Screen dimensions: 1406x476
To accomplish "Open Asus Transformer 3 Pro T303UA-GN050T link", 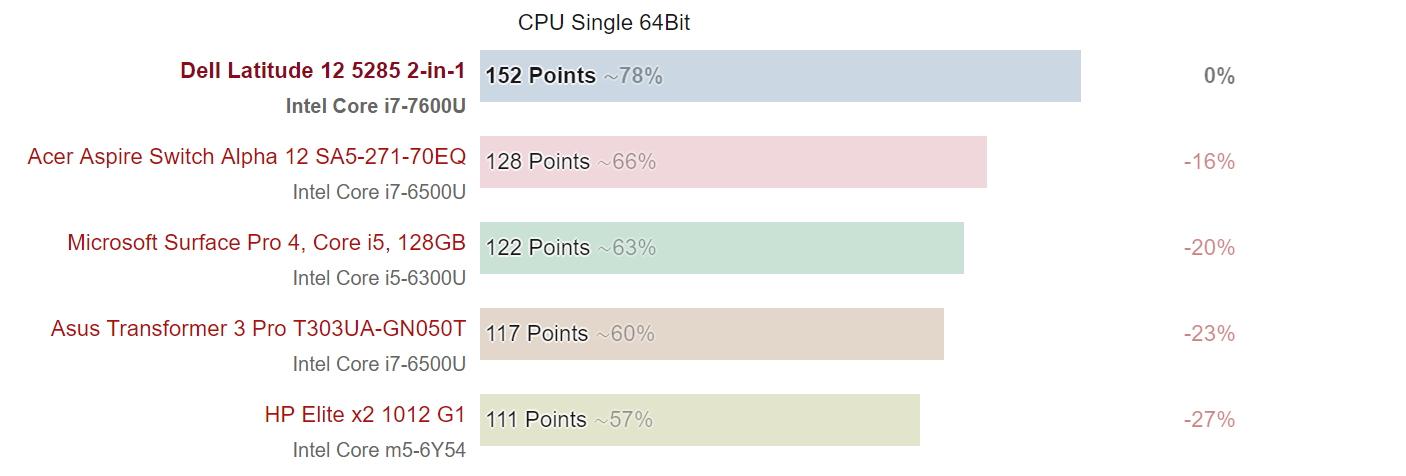I will pos(259,328).
